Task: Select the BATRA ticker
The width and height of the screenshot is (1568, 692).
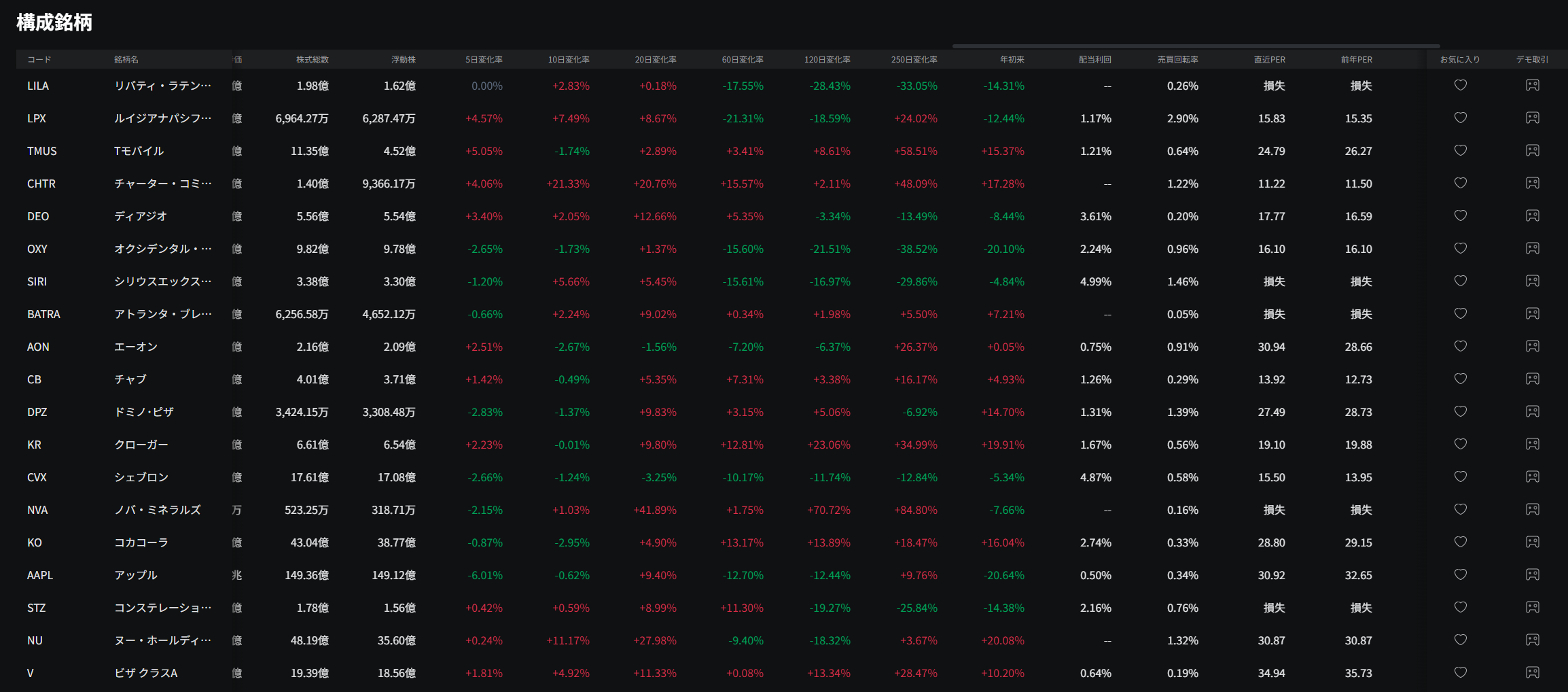Action: [43, 314]
